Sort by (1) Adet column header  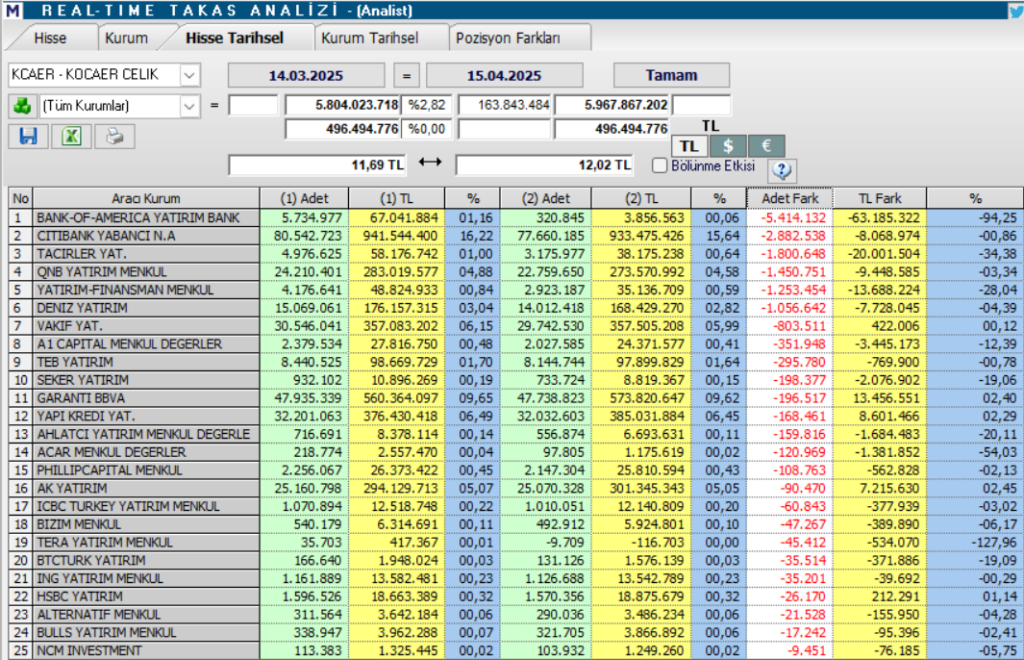coord(304,198)
